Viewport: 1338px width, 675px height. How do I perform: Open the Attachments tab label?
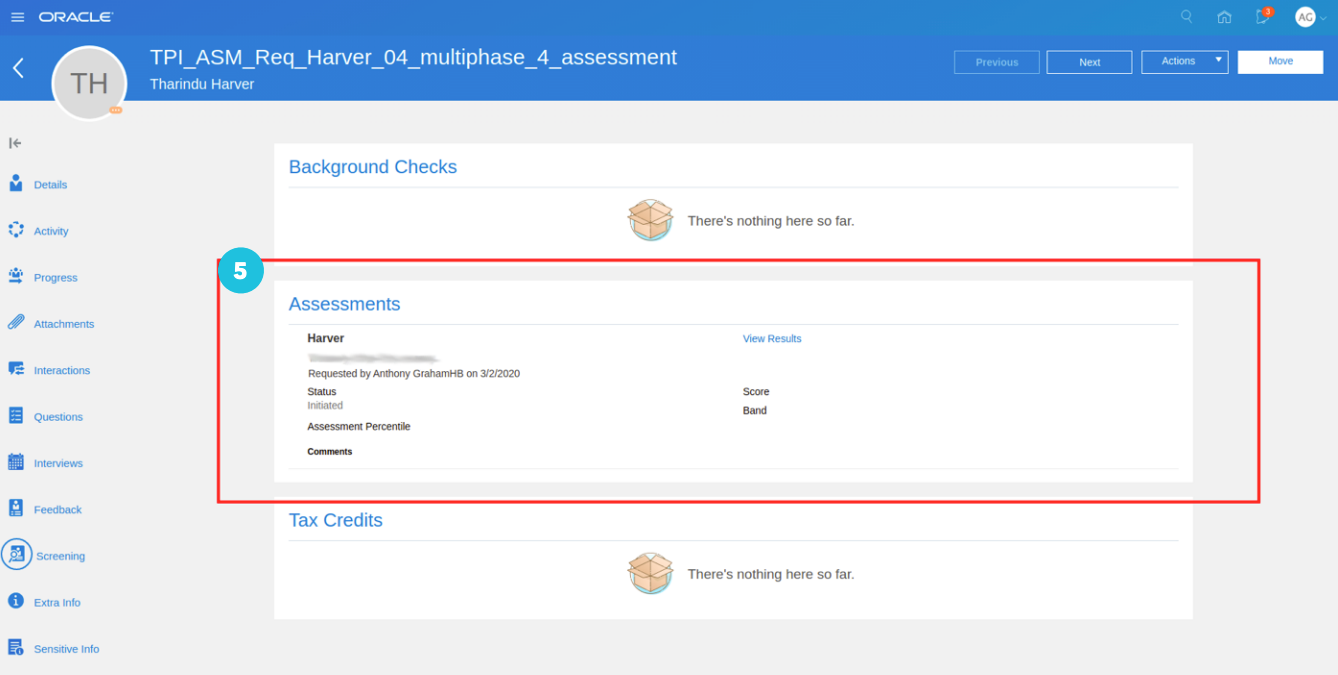64,324
